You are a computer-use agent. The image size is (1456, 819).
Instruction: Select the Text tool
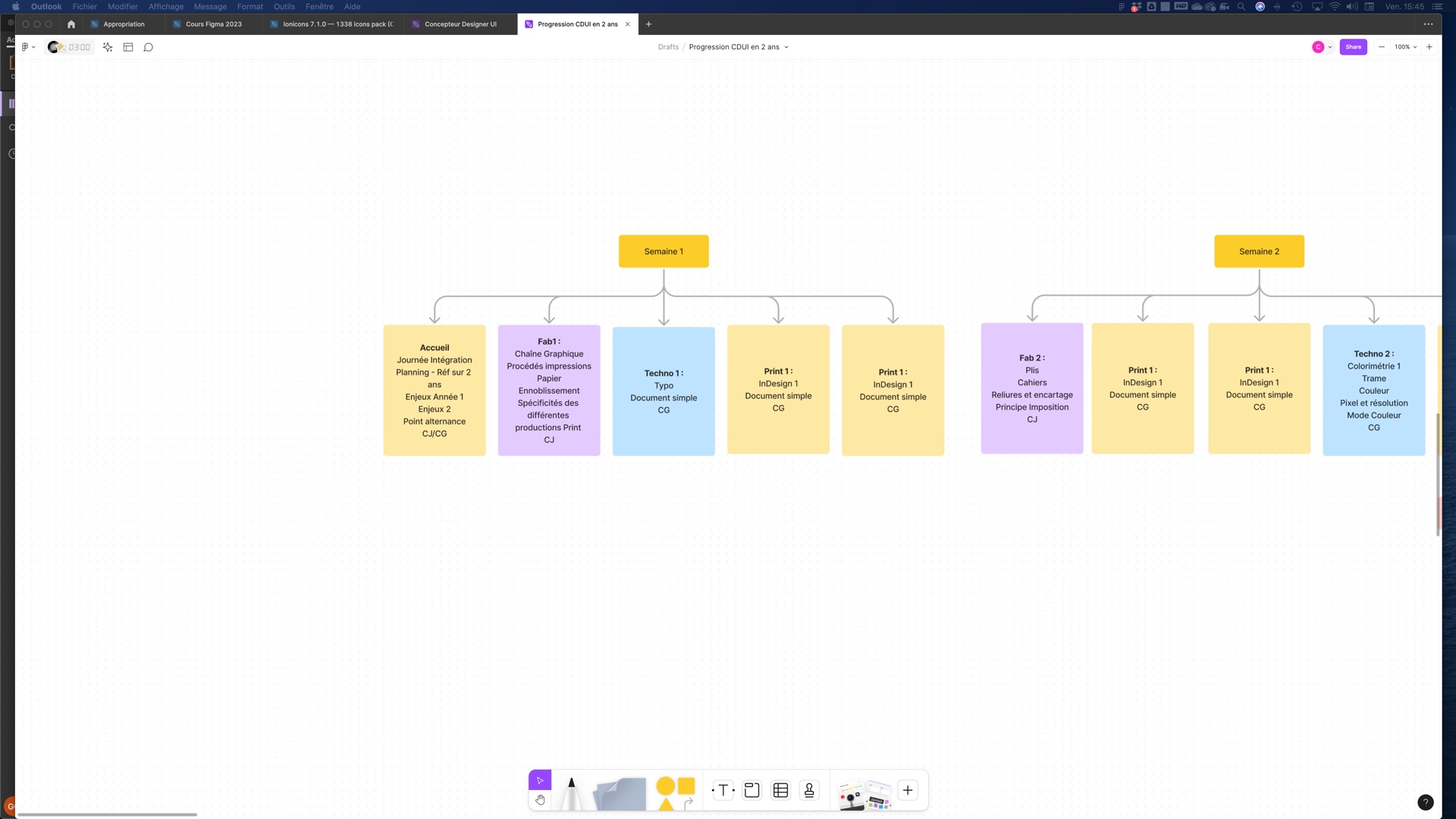pos(723,790)
